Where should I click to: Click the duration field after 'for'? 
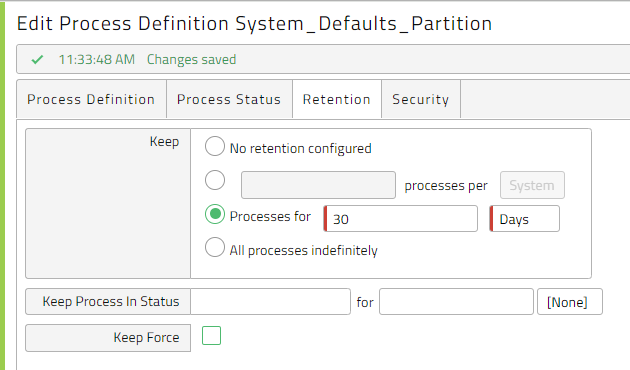pyautogui.click(x=456, y=302)
